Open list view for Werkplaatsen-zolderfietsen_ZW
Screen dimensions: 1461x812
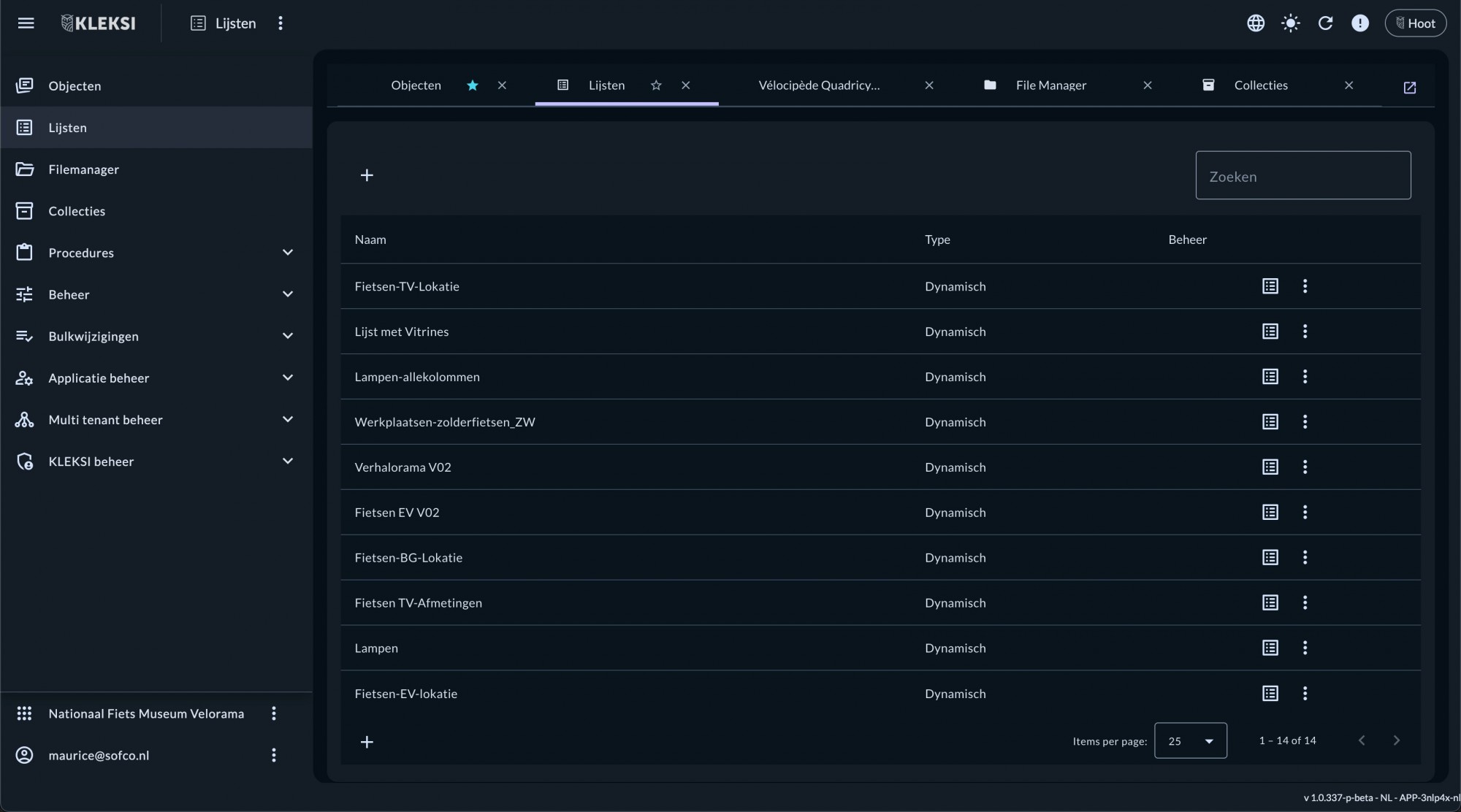click(1270, 422)
